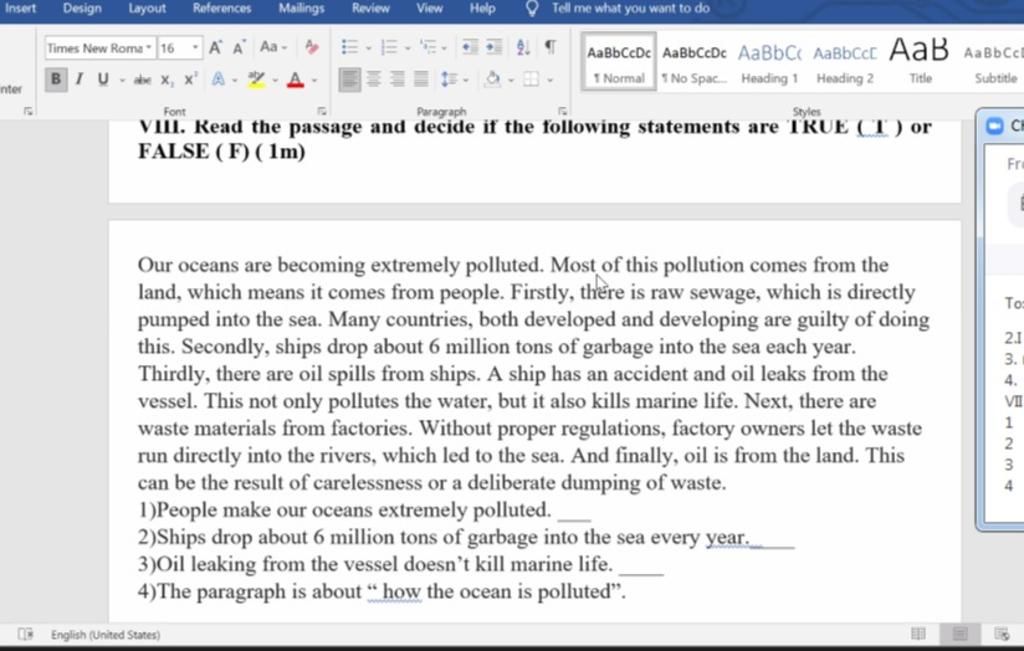This screenshot has width=1024, height=651.
Task: Apply the Title style
Action: (x=920, y=63)
